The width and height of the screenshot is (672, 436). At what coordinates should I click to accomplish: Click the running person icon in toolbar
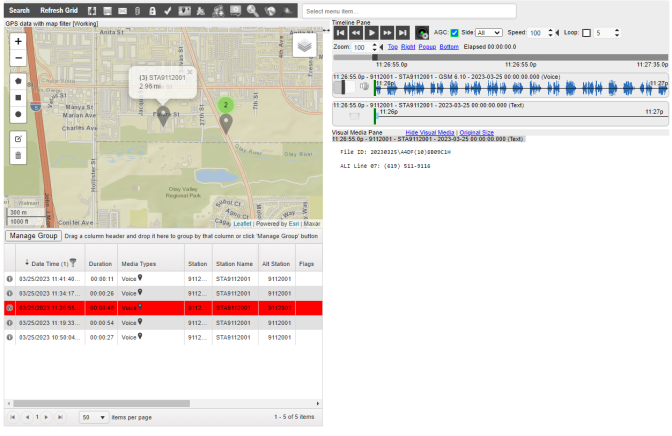(x=201, y=11)
